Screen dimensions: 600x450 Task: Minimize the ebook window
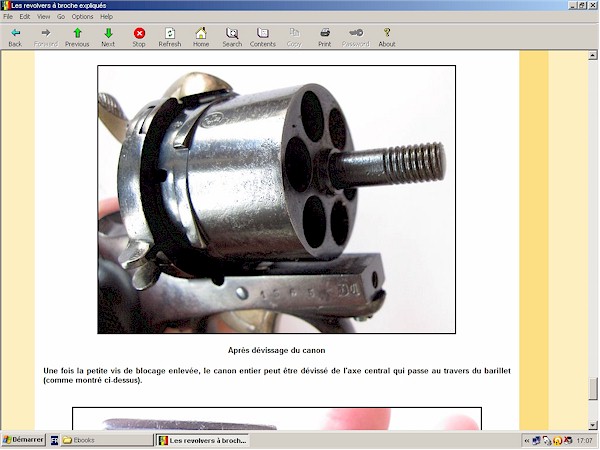click(573, 5)
